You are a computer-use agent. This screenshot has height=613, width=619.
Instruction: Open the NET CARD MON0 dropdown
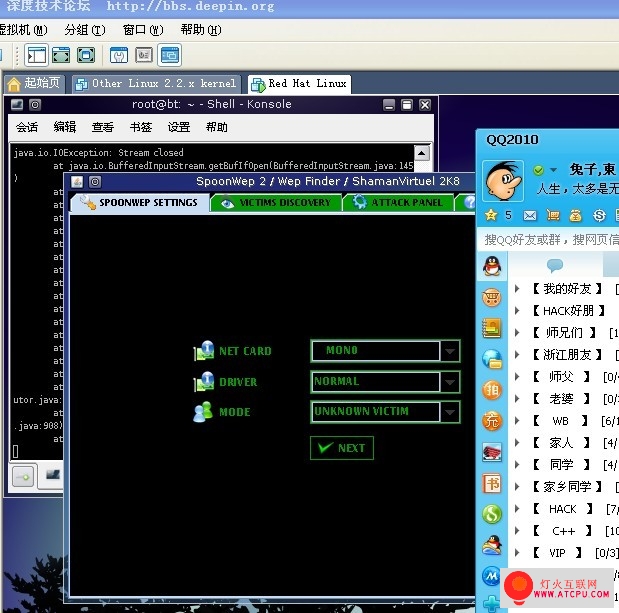pyautogui.click(x=385, y=351)
